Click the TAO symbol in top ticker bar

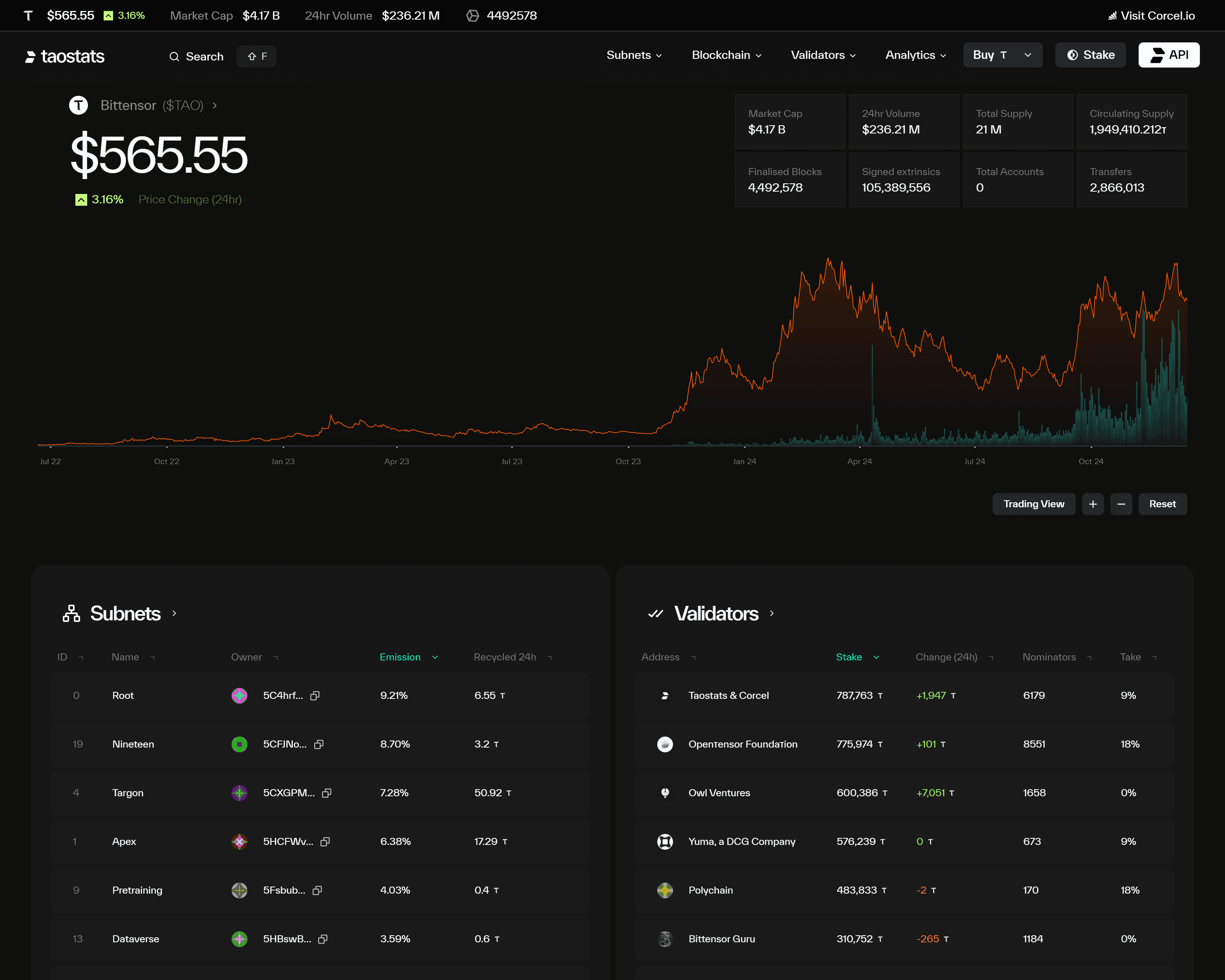point(28,15)
